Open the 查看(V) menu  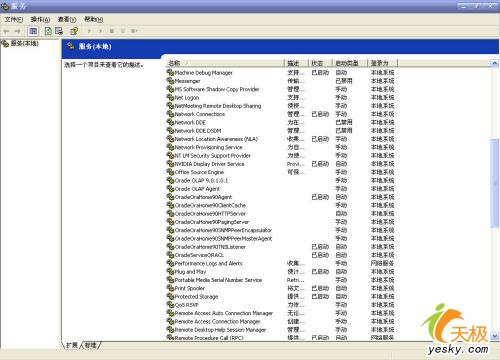67,20
